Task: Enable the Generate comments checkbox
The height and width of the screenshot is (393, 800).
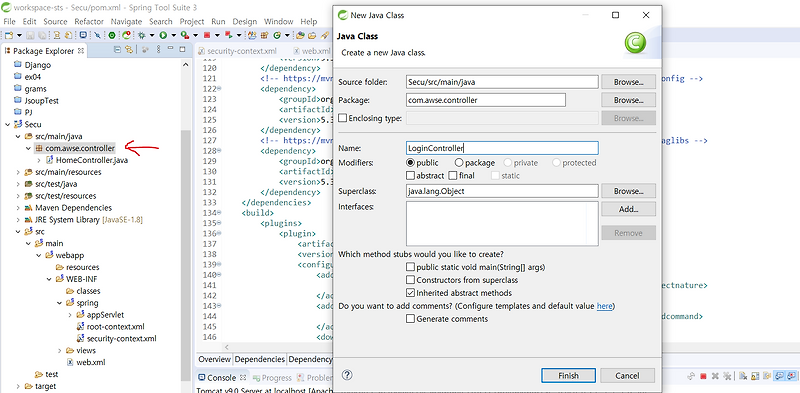Action: pos(410,319)
